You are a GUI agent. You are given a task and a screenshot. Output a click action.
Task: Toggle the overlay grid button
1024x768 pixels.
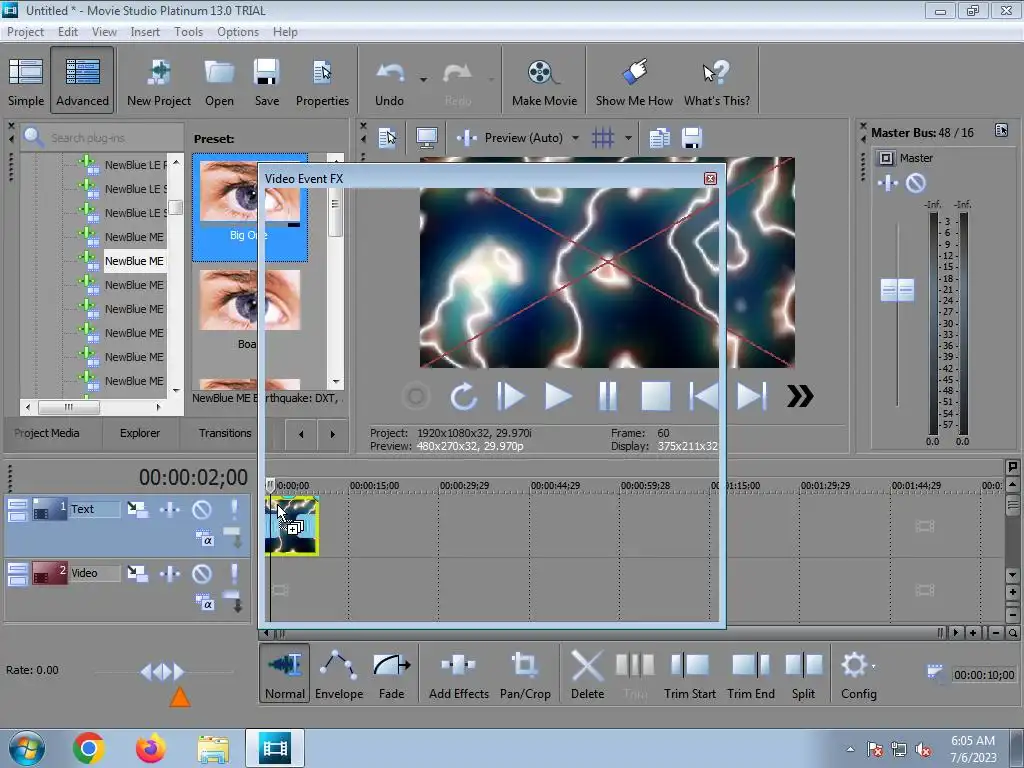coord(603,138)
